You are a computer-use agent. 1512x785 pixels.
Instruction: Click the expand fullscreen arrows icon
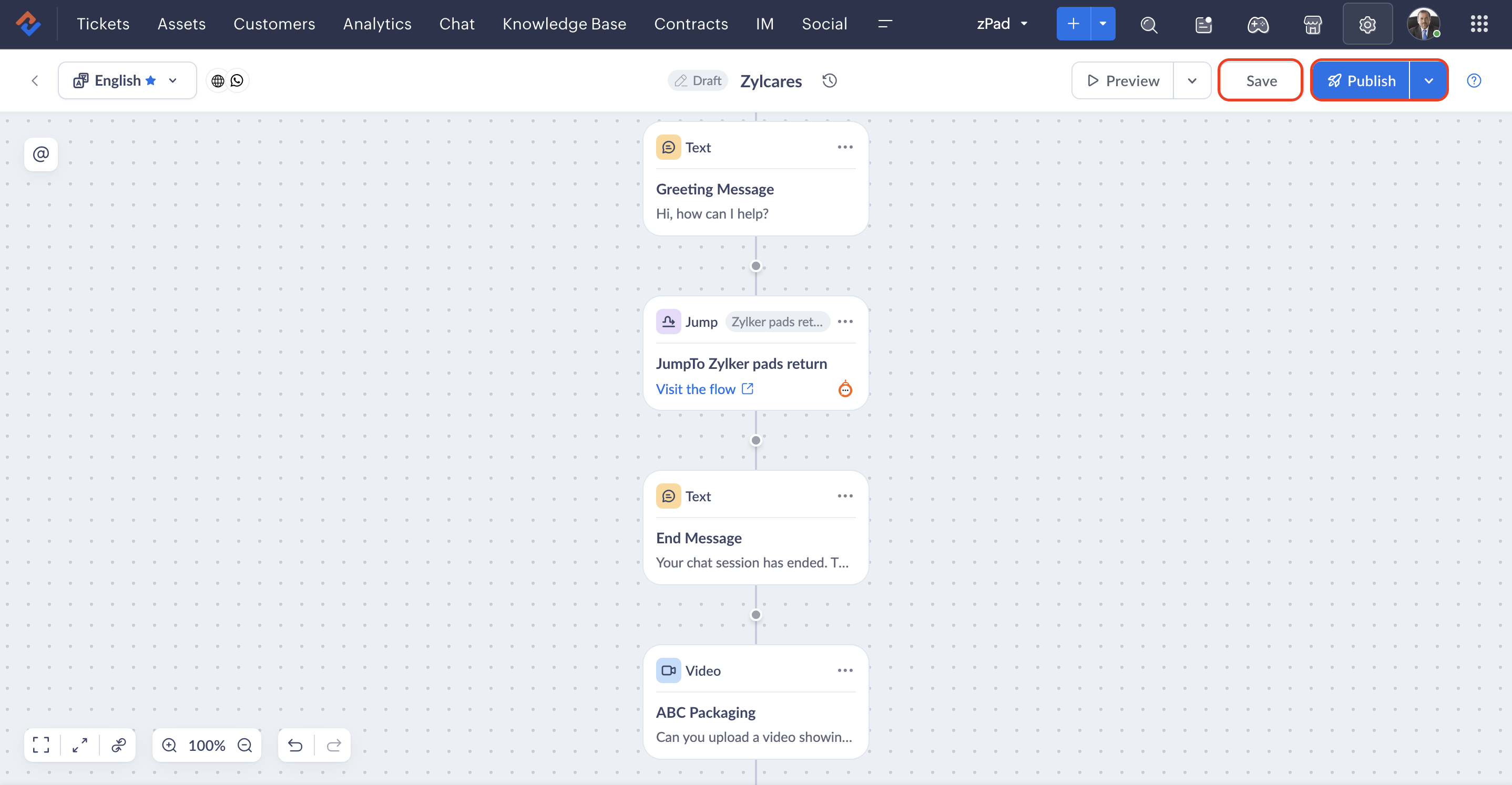[80, 745]
